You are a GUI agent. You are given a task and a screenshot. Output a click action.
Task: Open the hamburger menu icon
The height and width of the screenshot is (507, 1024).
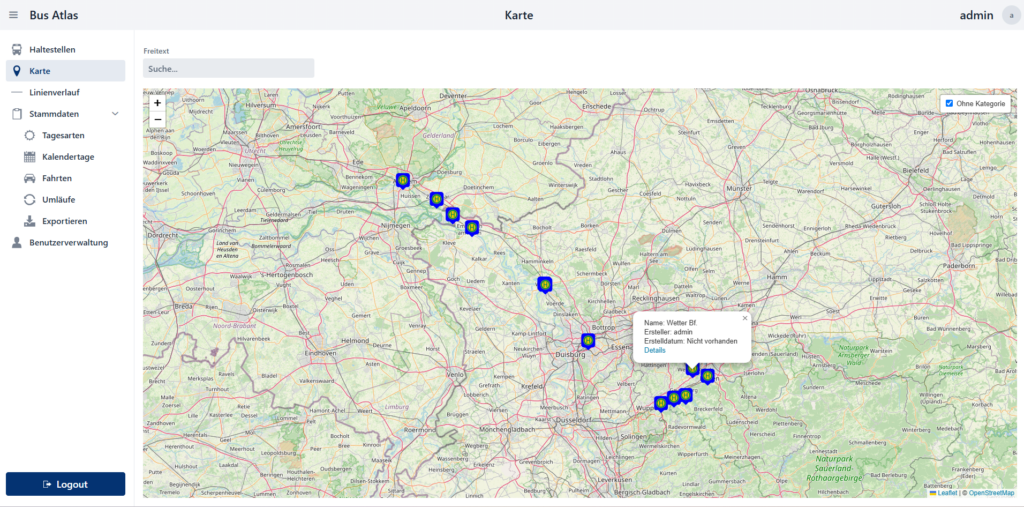(13, 15)
